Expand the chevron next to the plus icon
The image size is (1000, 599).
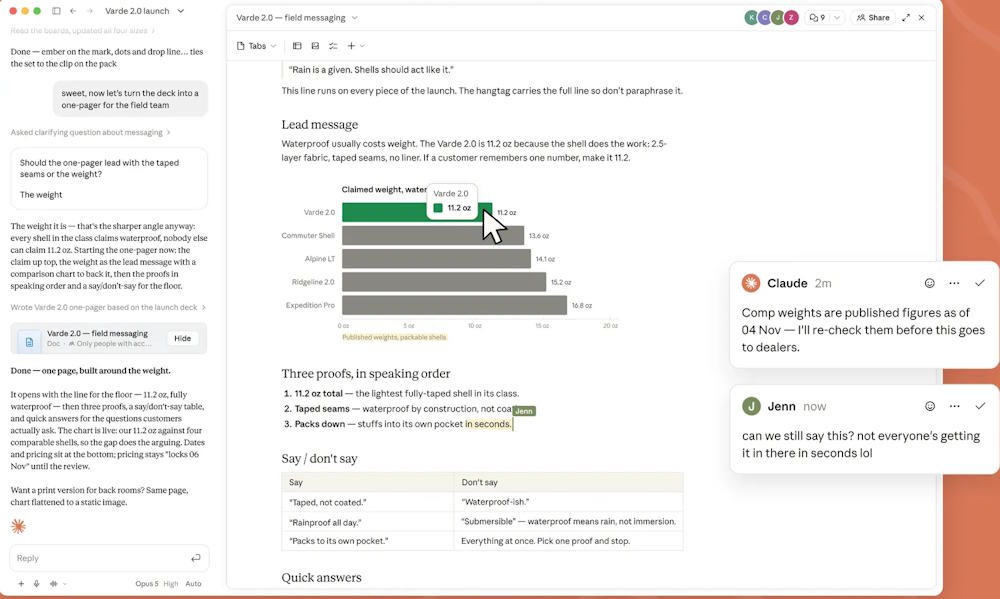coord(362,46)
